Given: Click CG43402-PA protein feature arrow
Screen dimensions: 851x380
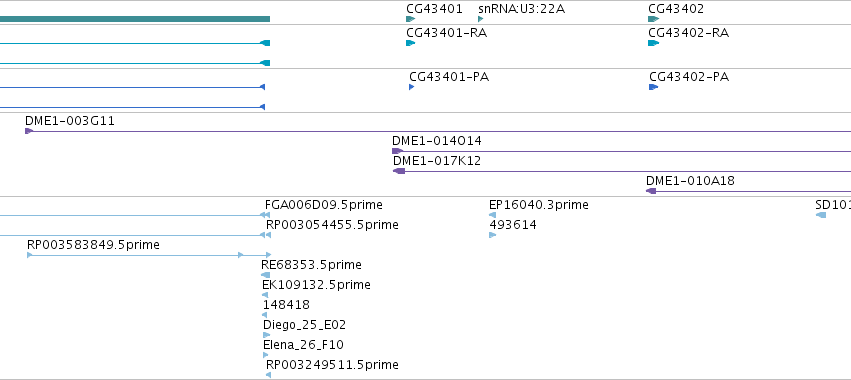Looking at the screenshot, I should pos(653,87).
